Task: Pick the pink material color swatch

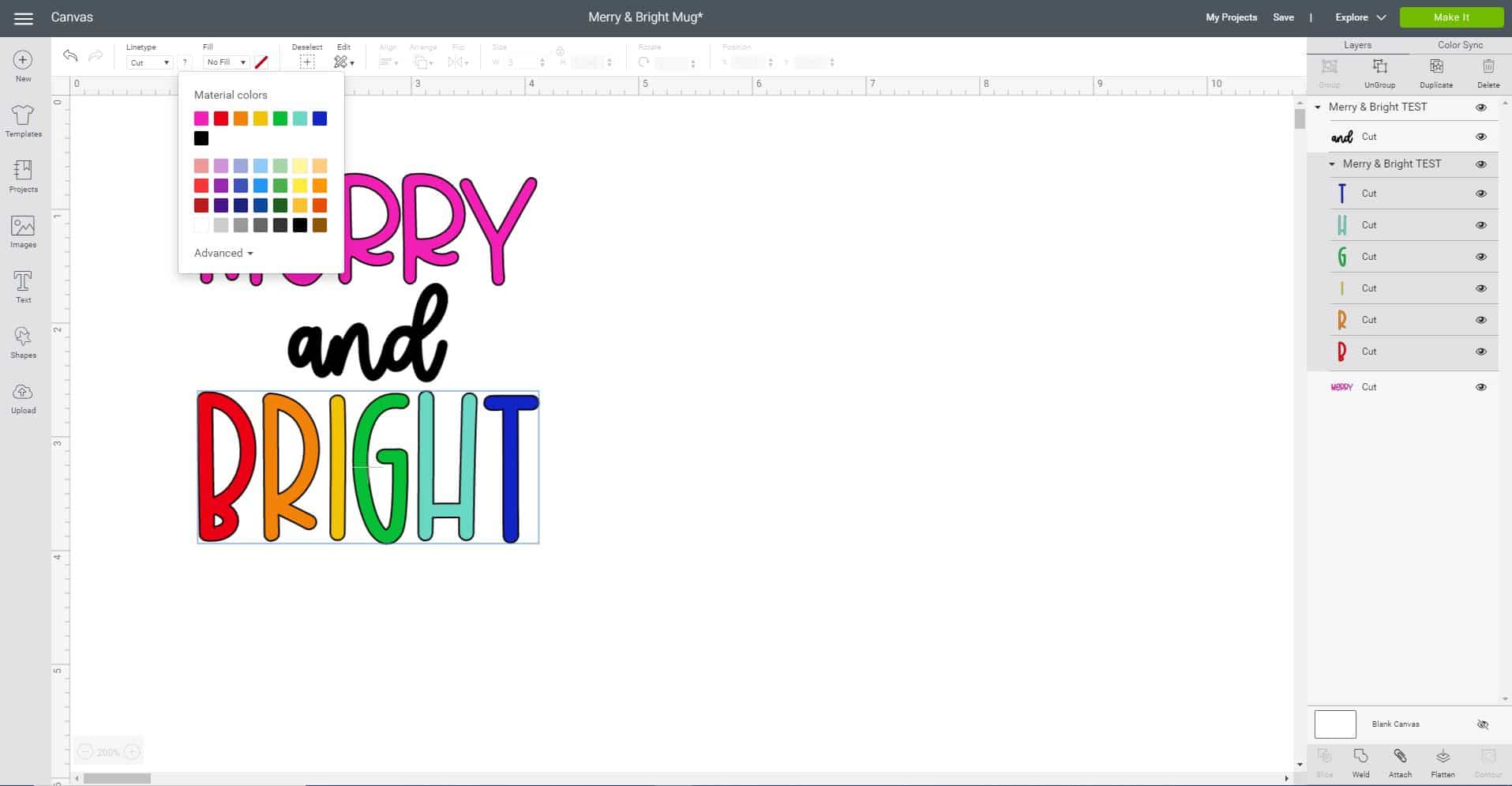Action: coord(201,118)
